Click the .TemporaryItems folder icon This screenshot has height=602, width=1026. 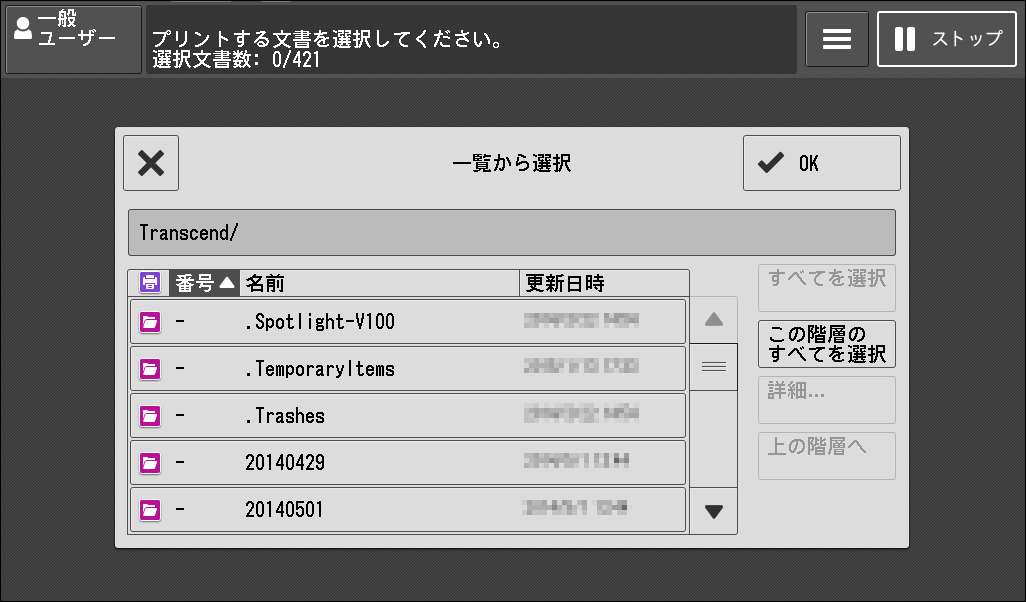pyautogui.click(x=150, y=369)
